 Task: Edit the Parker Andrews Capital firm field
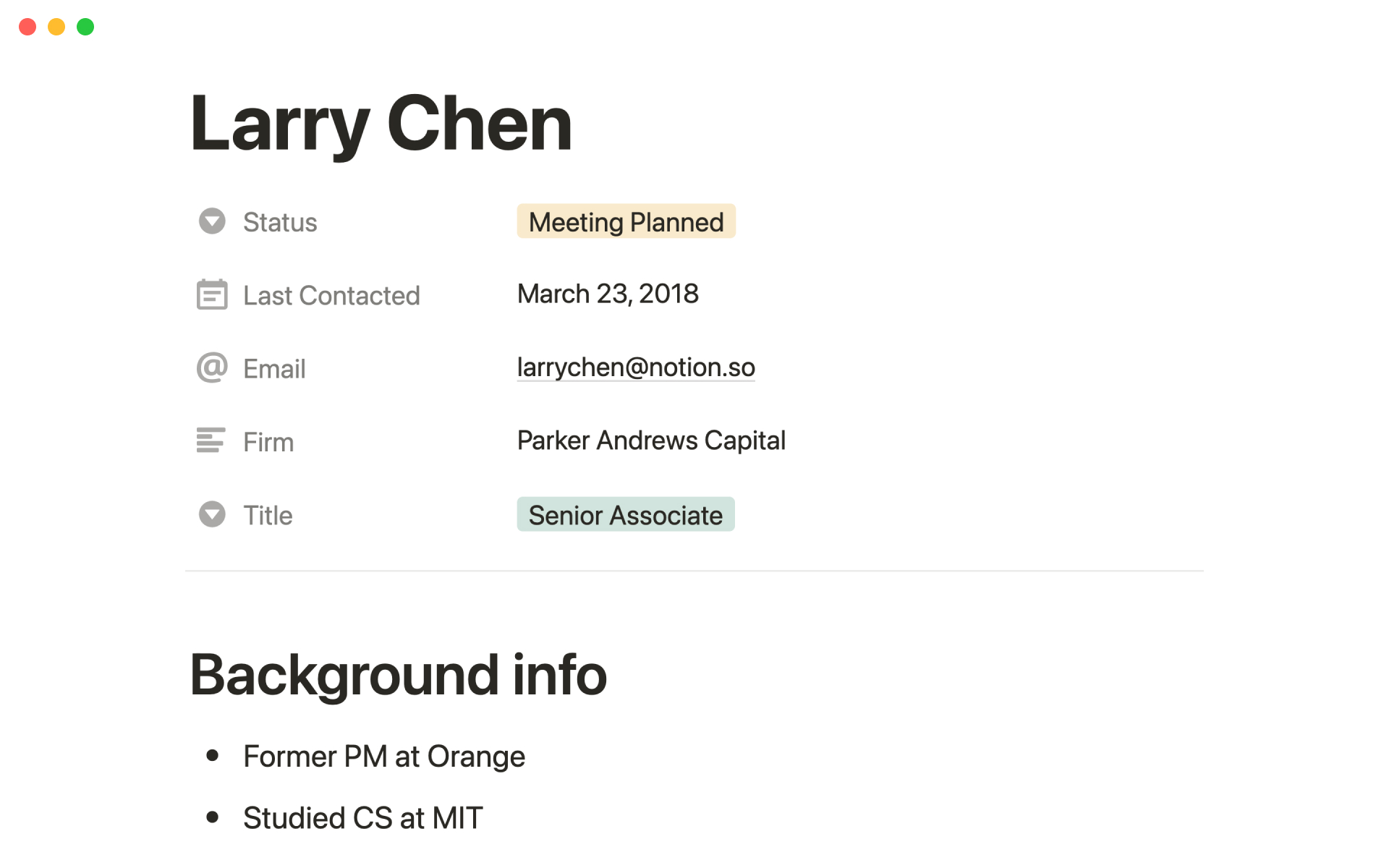[x=650, y=441]
